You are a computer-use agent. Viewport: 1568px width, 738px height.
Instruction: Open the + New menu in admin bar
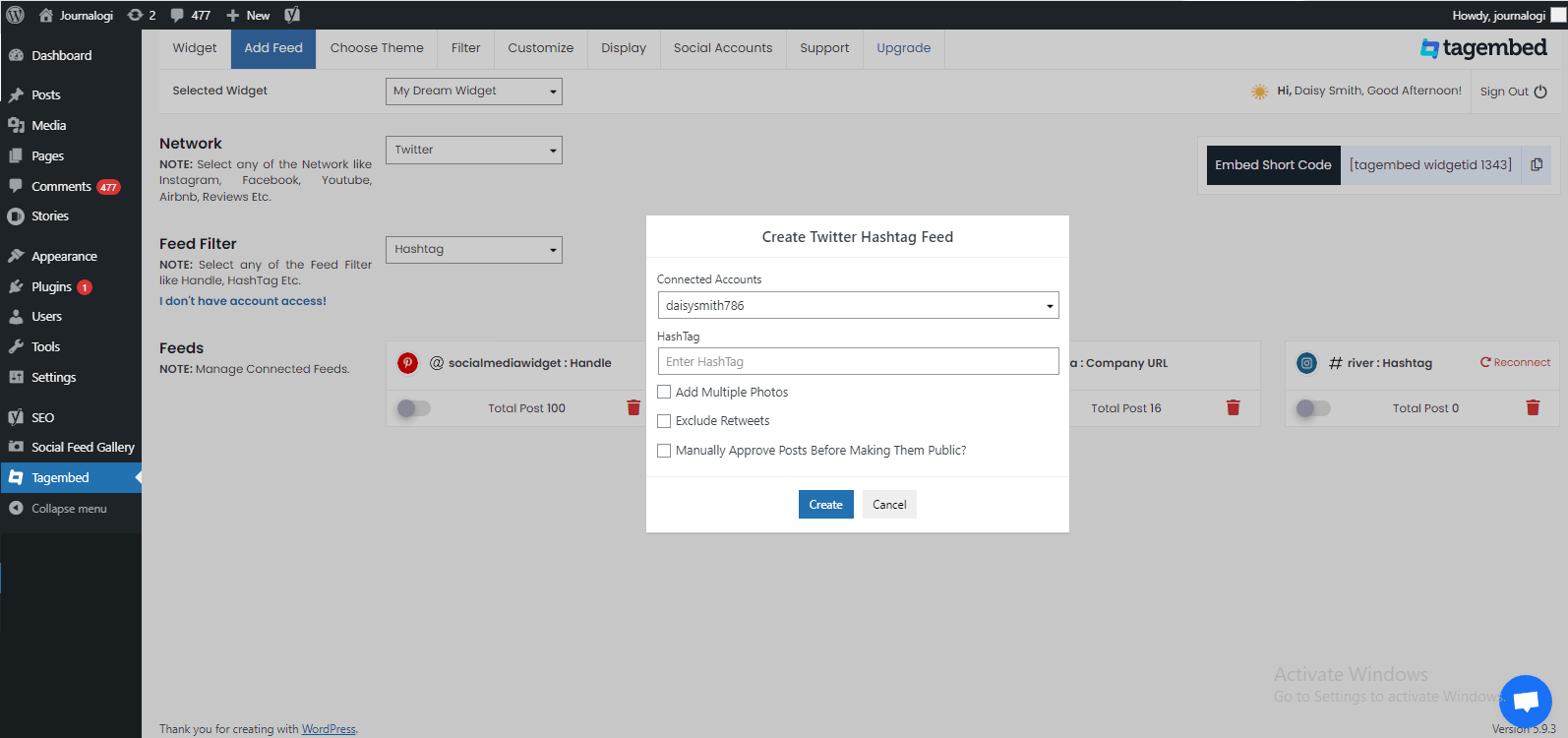(248, 15)
